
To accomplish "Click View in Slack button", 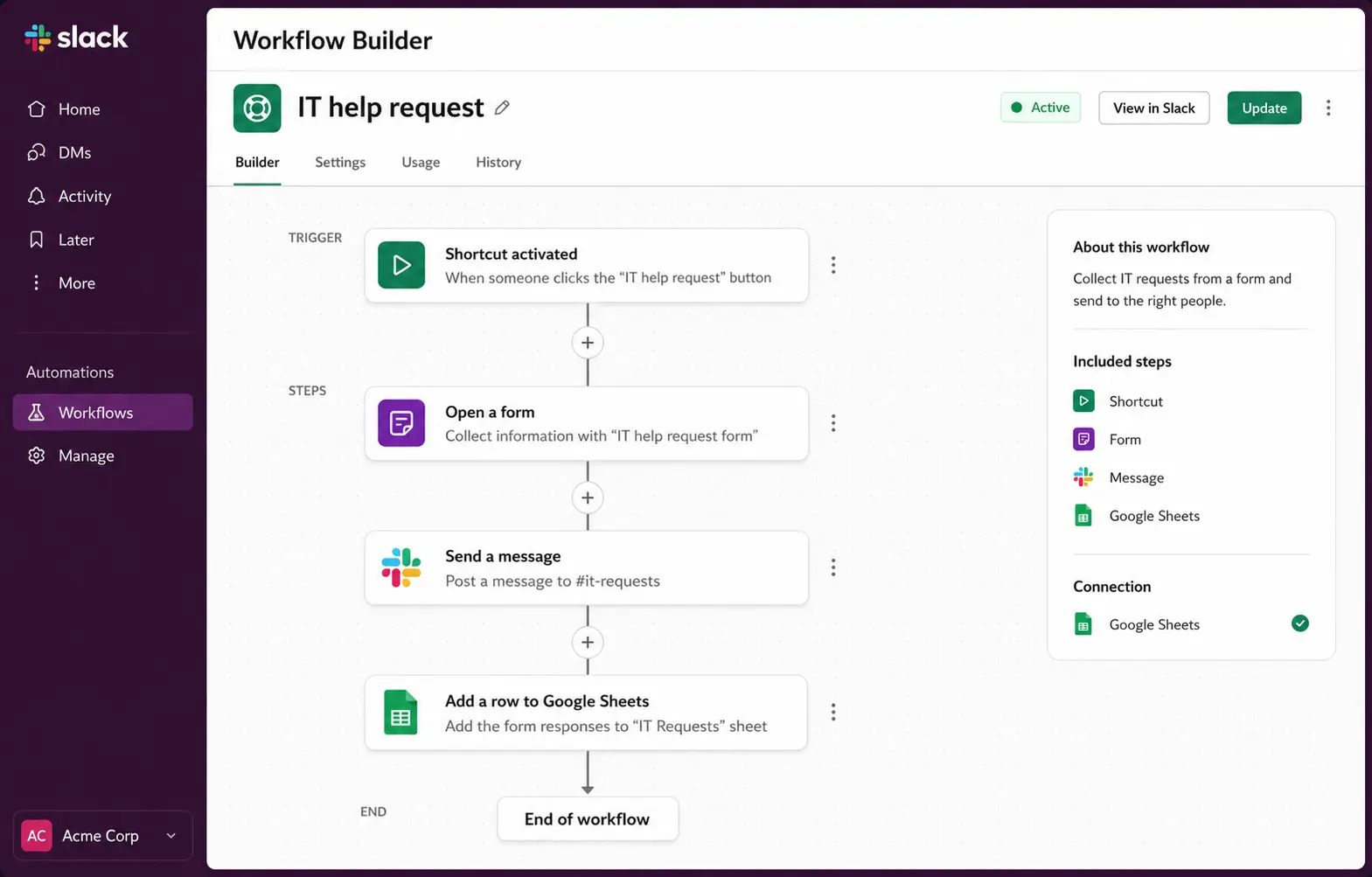I will (1153, 108).
